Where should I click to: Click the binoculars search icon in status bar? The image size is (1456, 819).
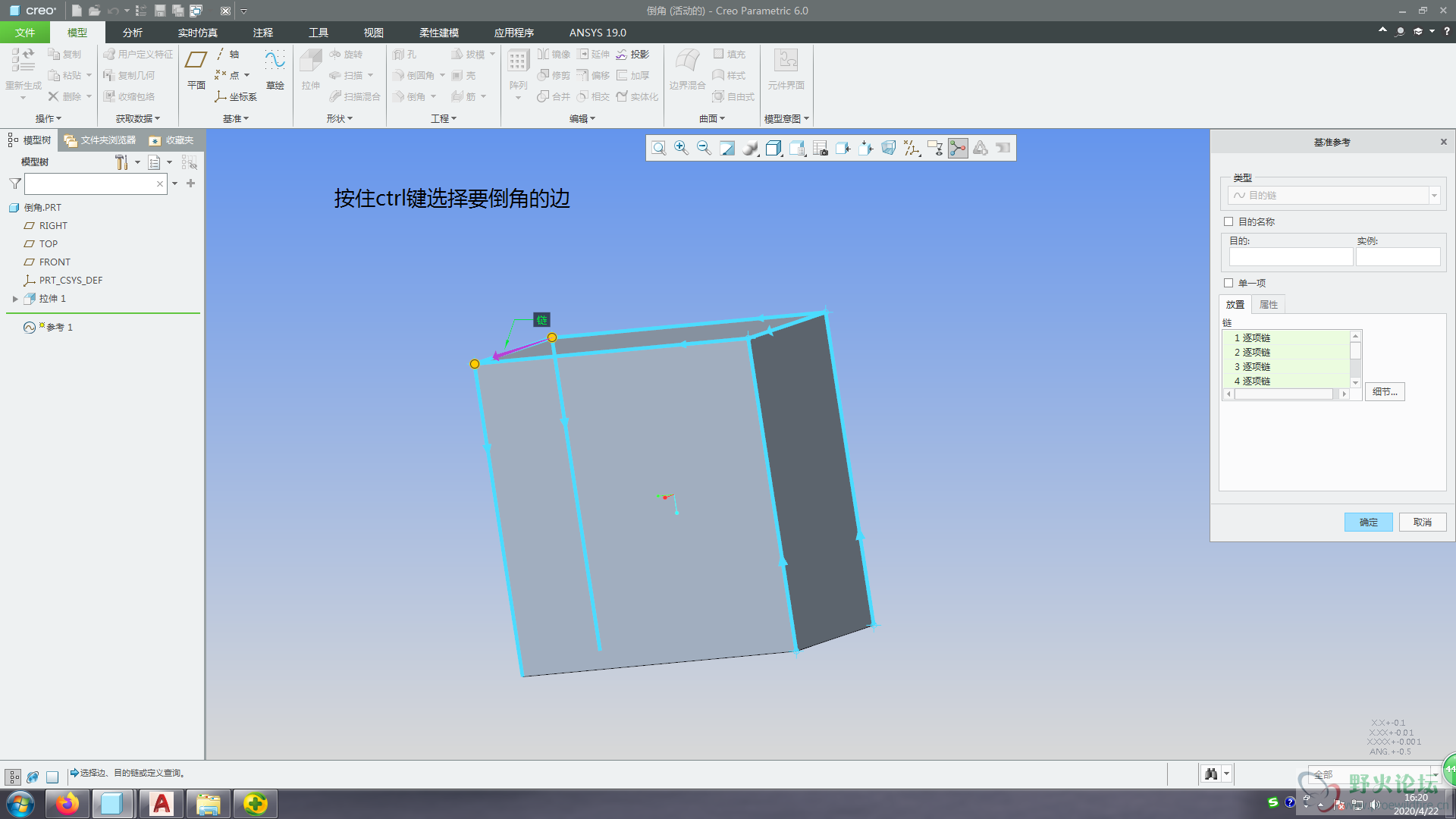(x=1211, y=773)
